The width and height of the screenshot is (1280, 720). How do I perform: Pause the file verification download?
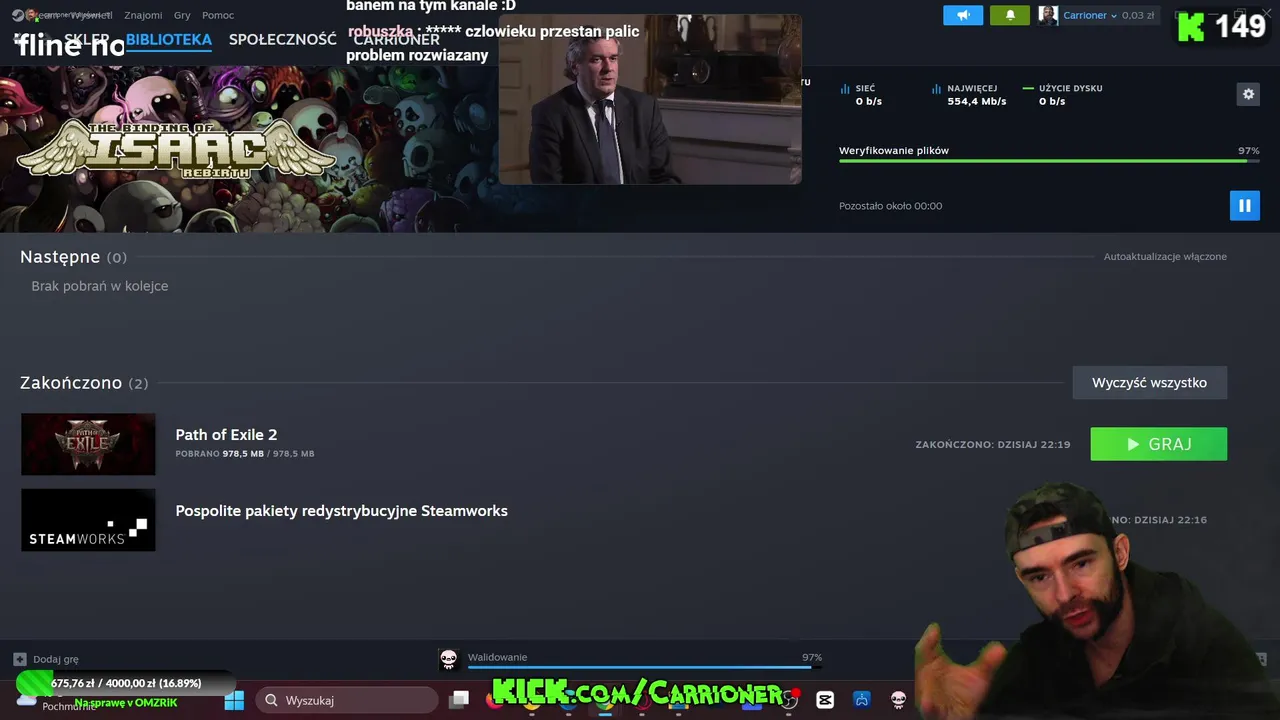click(1244, 206)
